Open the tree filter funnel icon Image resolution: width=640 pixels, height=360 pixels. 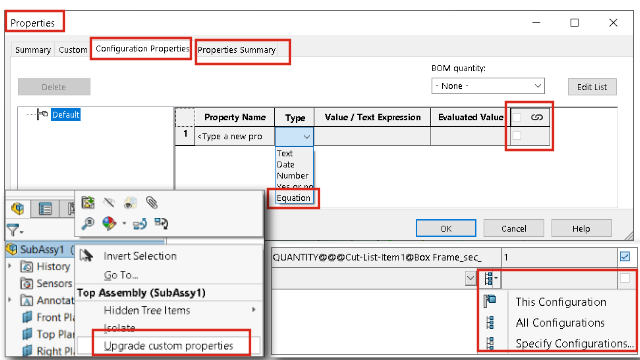point(14,230)
